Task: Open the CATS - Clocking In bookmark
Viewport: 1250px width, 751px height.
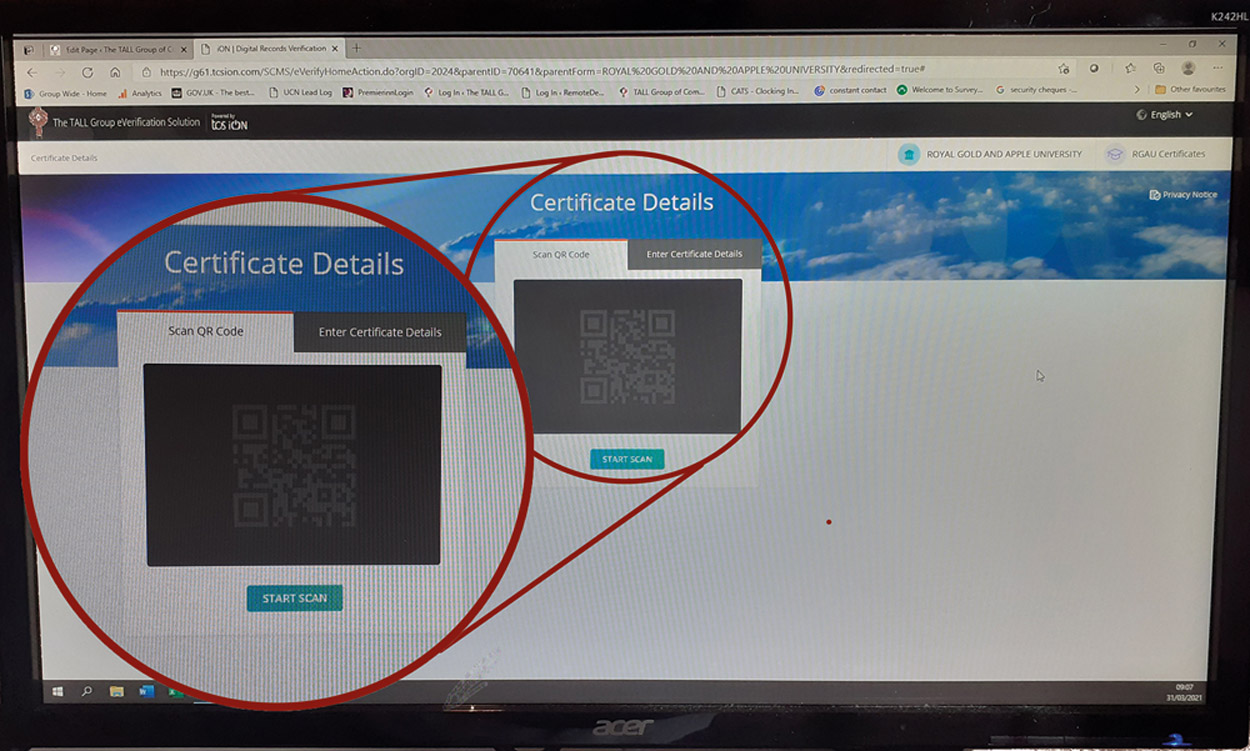Action: 758,91
